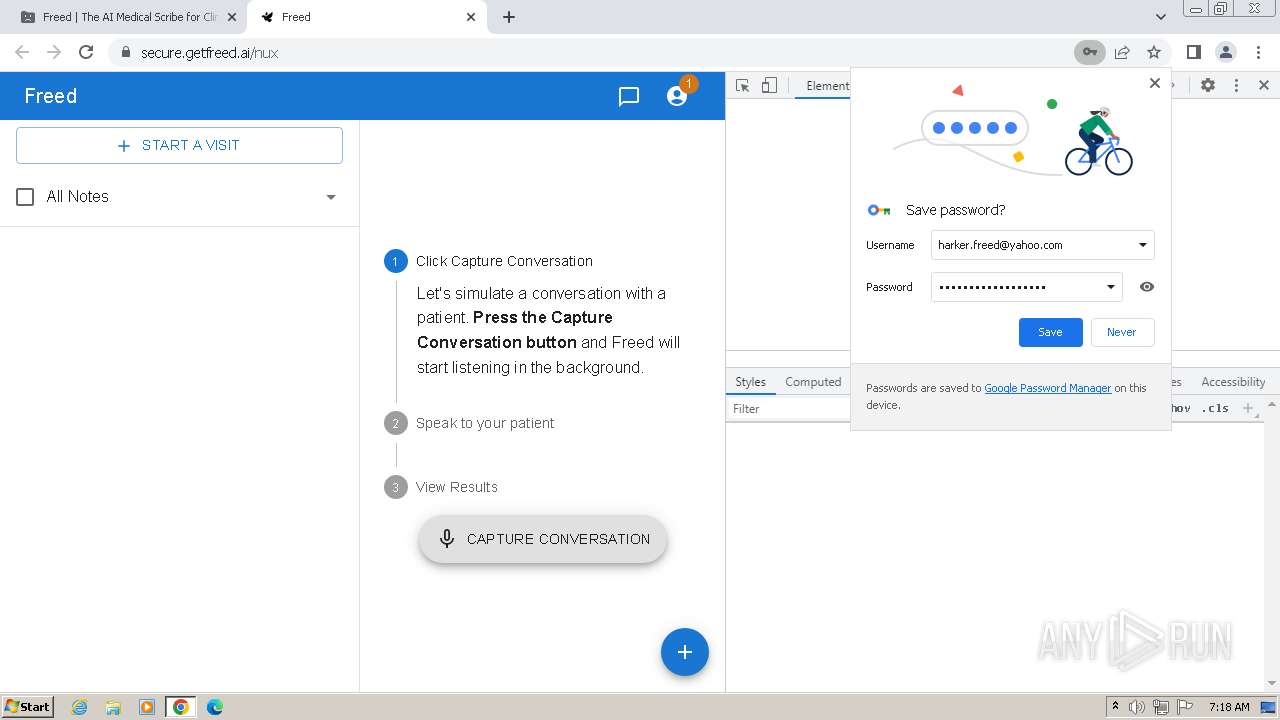The width and height of the screenshot is (1280, 720).
Task: Click the share page icon in address bar
Action: [1122, 52]
